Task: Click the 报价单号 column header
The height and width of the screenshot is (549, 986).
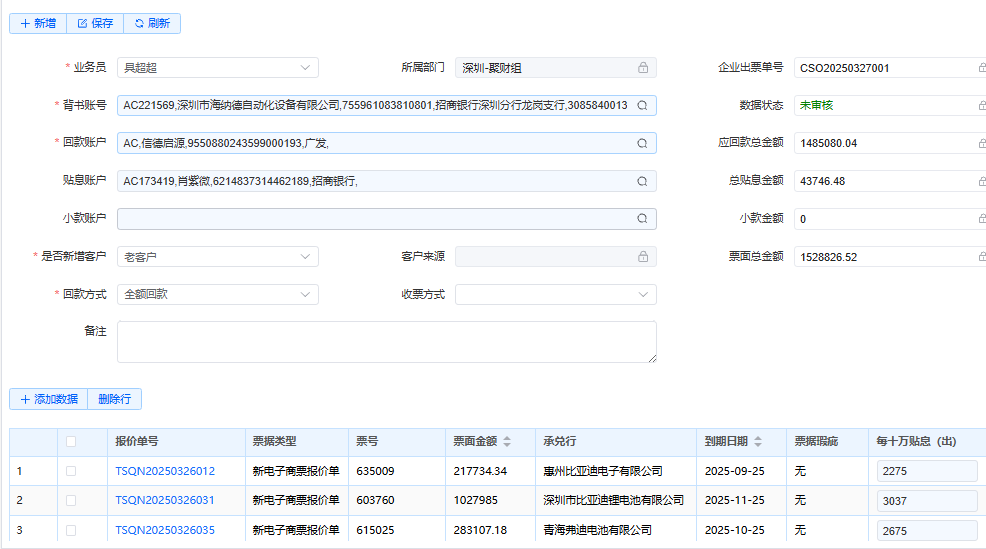Action: coord(177,441)
